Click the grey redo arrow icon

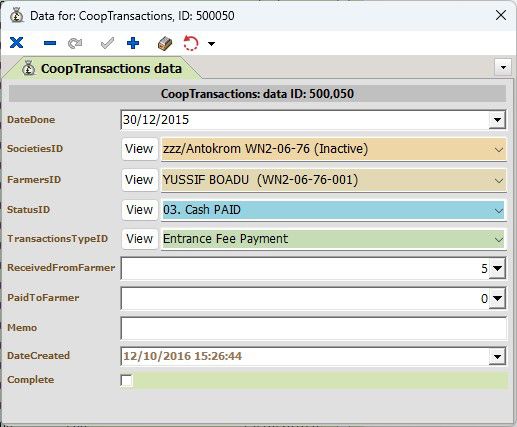point(75,43)
